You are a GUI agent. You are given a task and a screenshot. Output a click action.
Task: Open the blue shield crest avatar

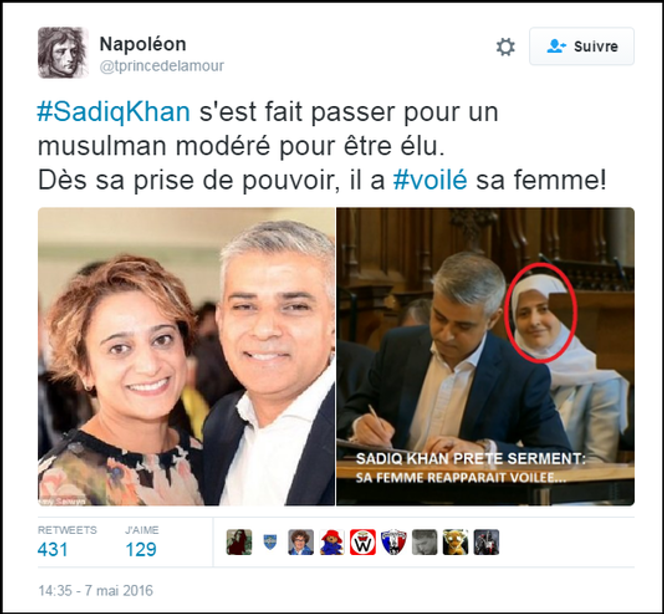[270, 542]
